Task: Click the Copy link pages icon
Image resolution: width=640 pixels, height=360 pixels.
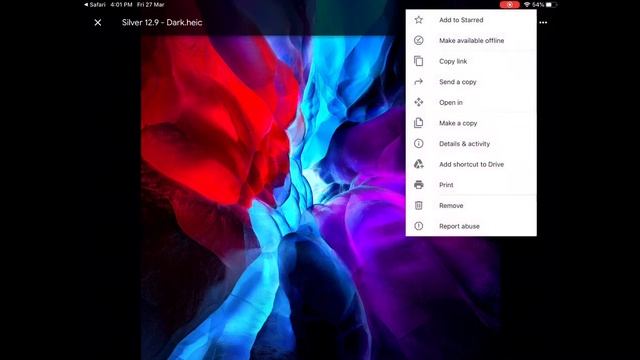Action: pos(418,61)
